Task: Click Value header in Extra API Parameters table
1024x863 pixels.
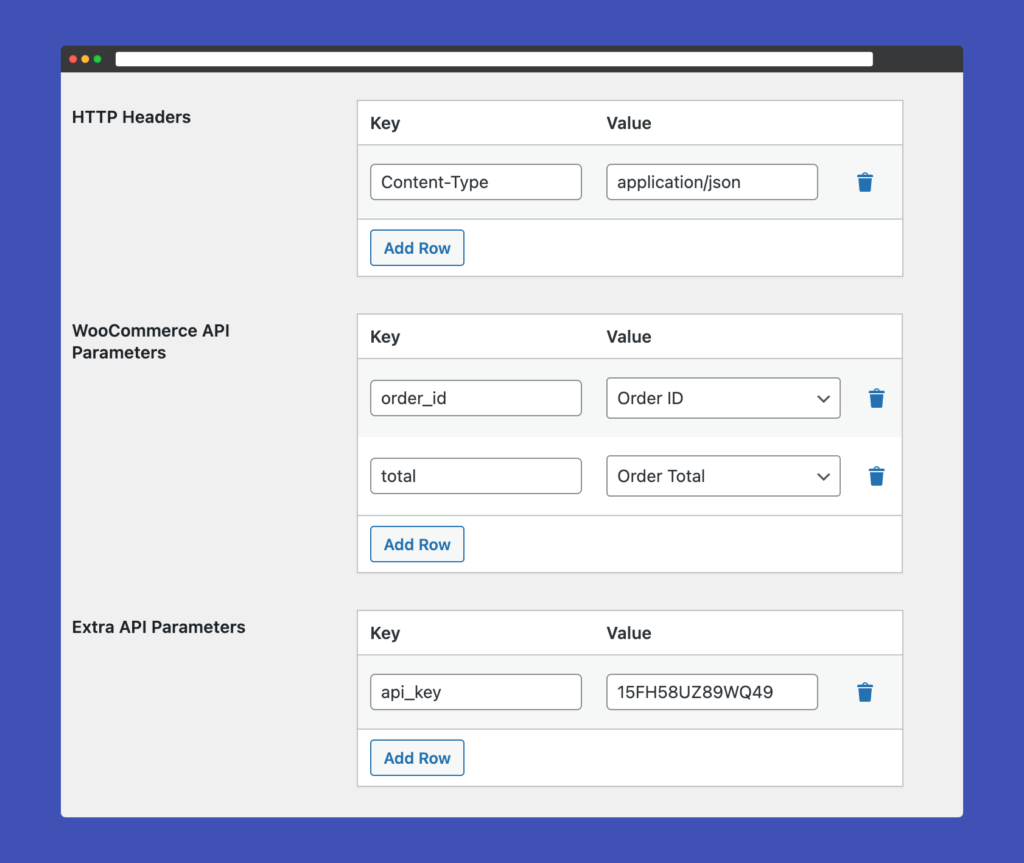Action: pyautogui.click(x=629, y=633)
